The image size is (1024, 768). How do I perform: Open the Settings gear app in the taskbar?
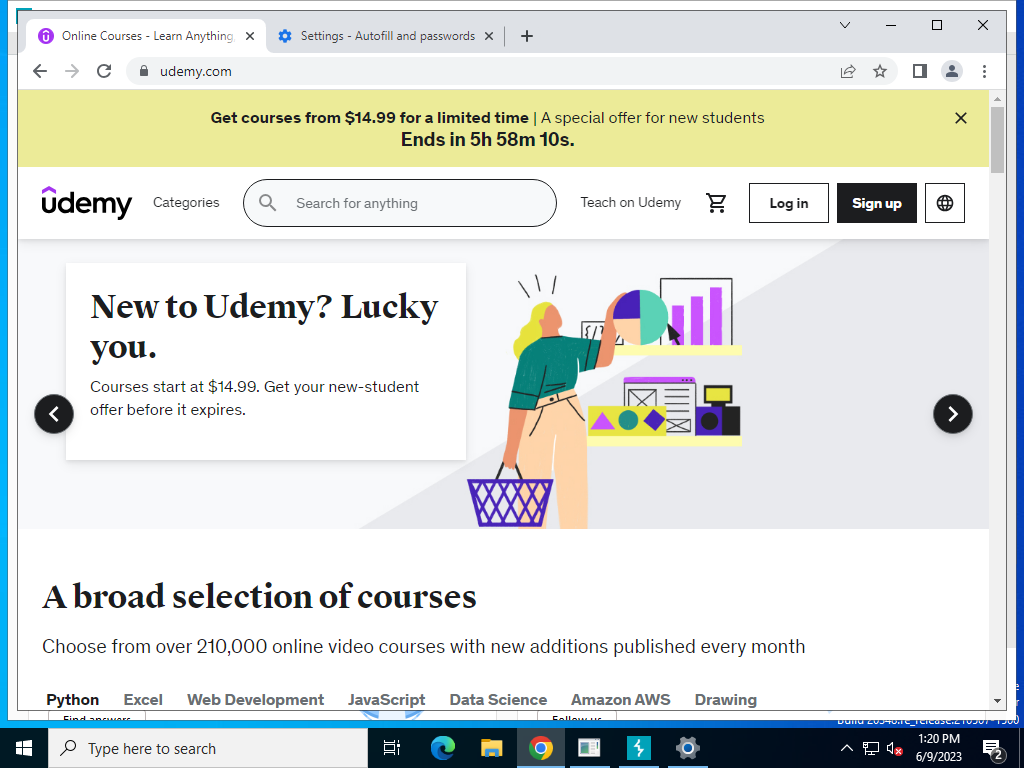[688, 748]
